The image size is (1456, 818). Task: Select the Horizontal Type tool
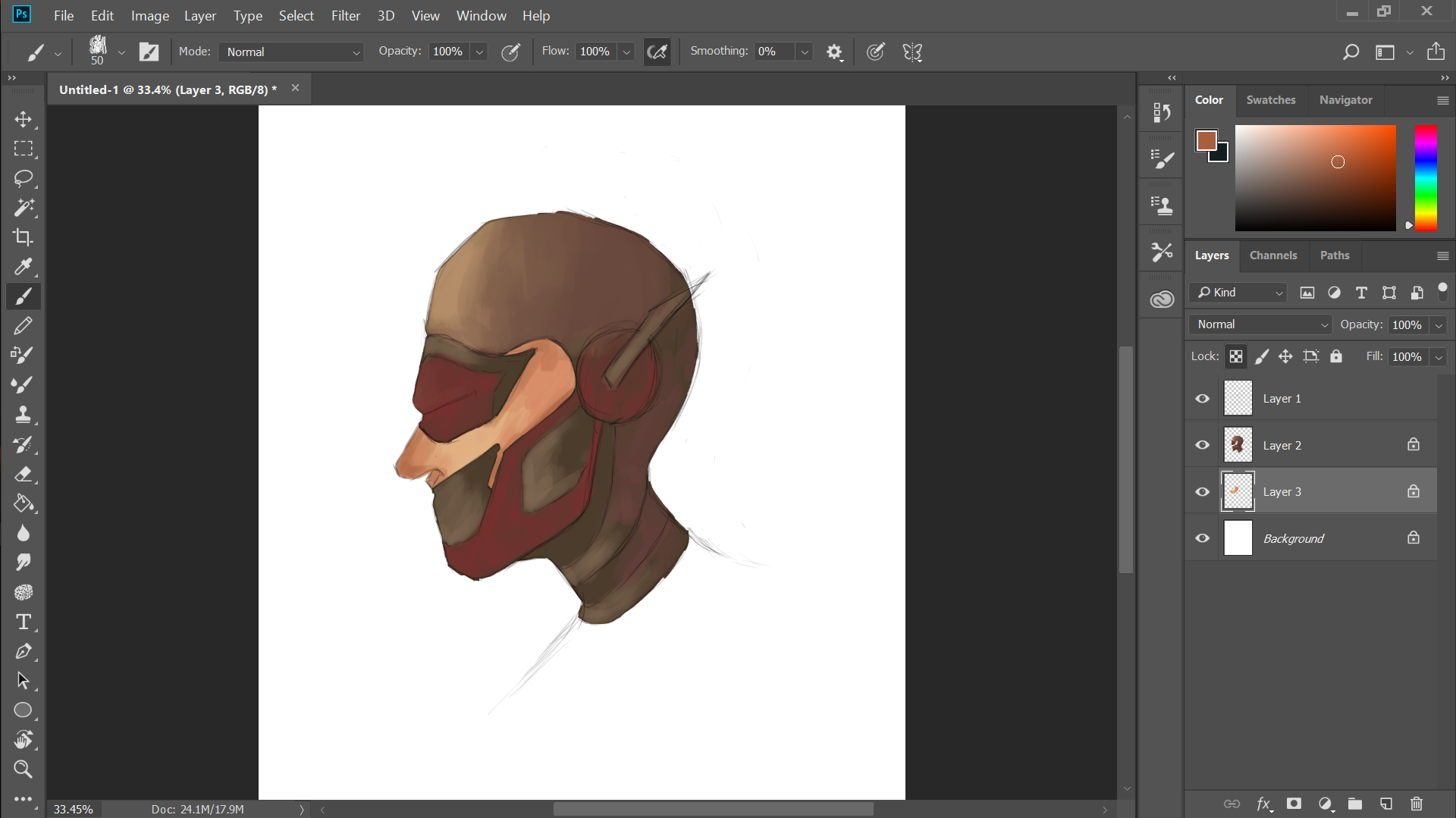(x=24, y=622)
